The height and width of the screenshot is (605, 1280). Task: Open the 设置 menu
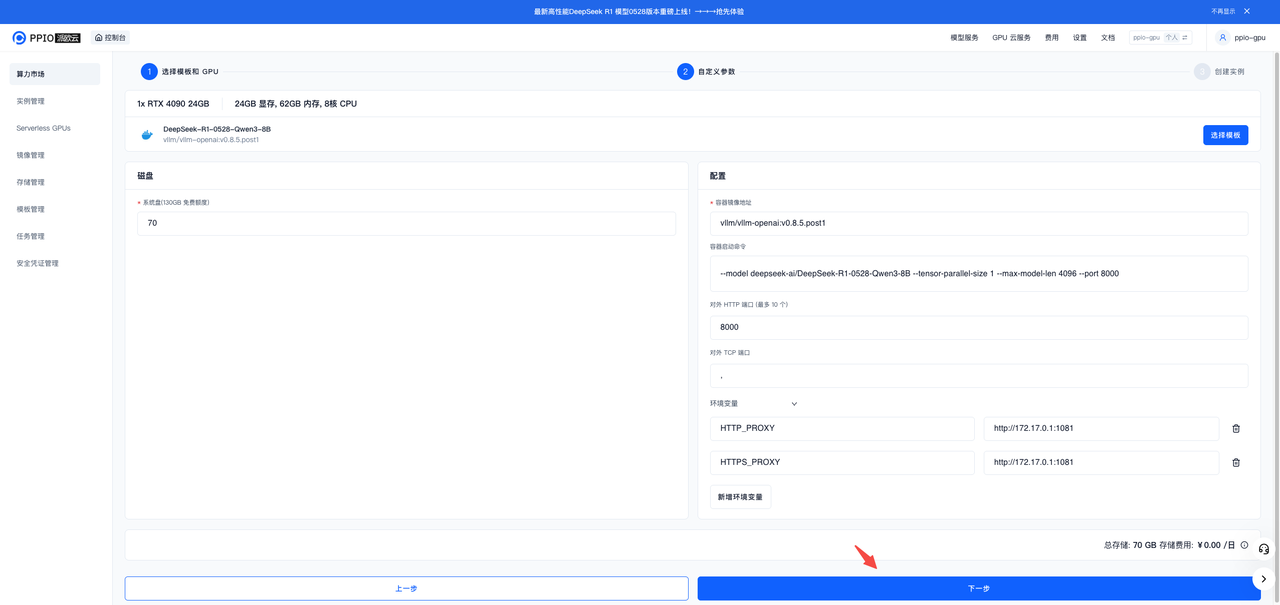tap(1079, 37)
